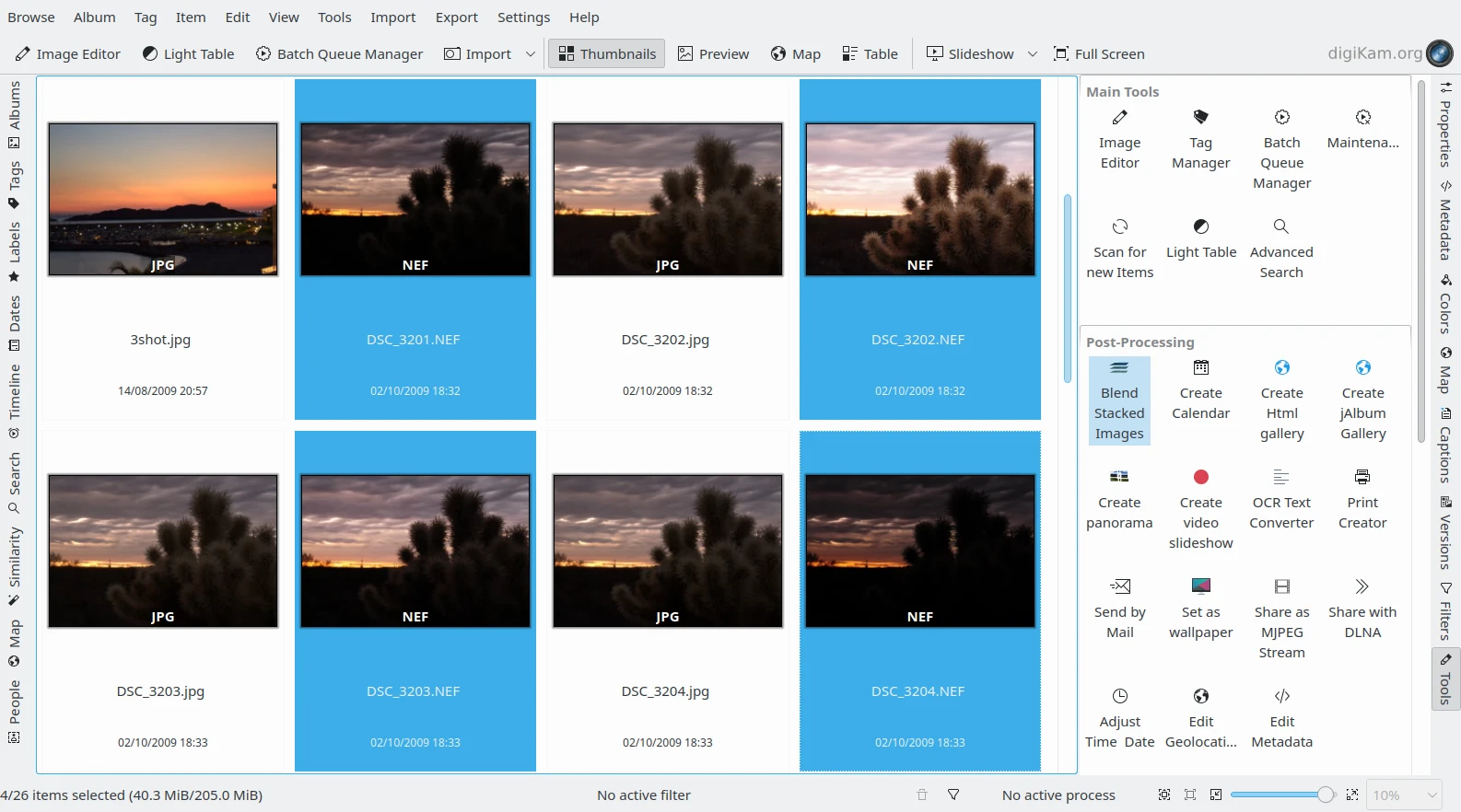Start Scan for new Items
1461x812 pixels.
(1119, 249)
